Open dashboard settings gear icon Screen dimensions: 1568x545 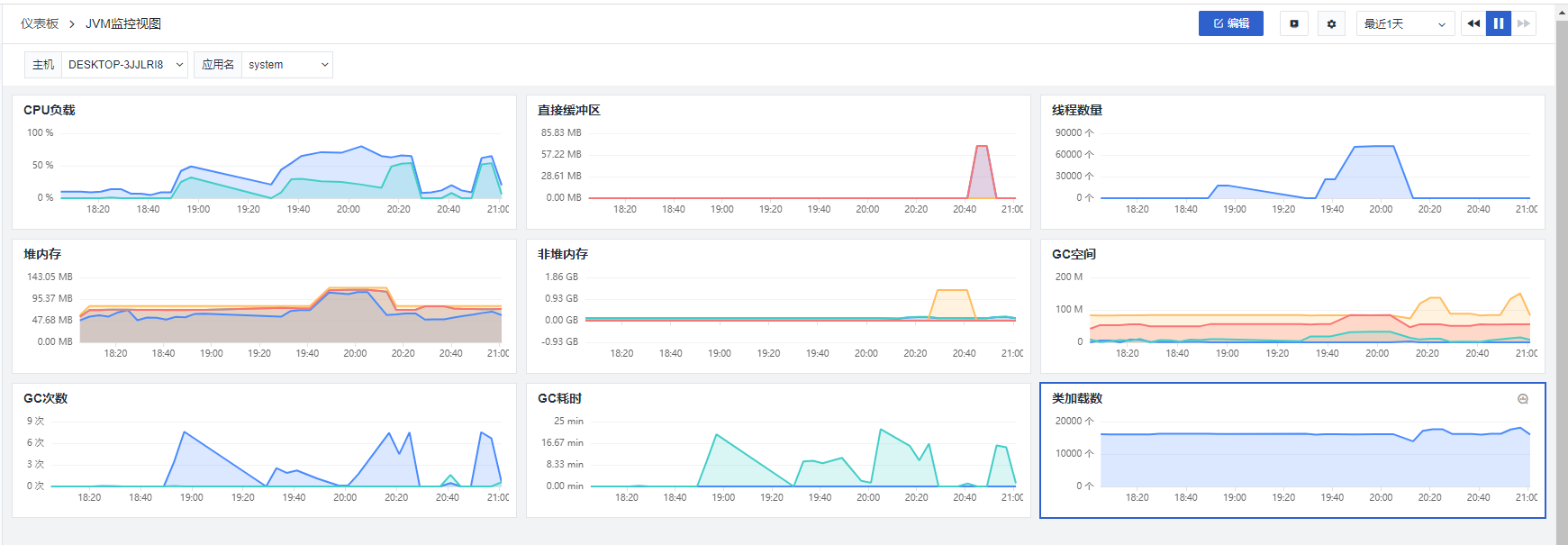pyautogui.click(x=1331, y=23)
